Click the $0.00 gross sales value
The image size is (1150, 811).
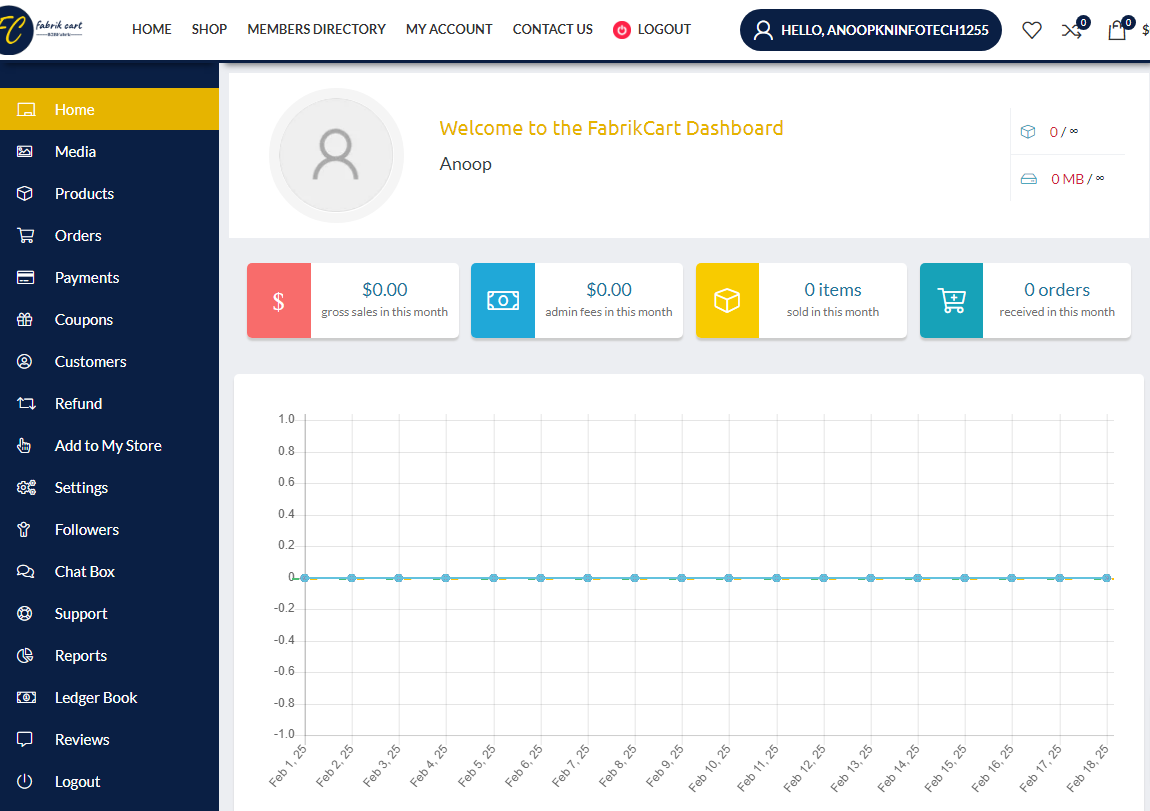click(384, 290)
